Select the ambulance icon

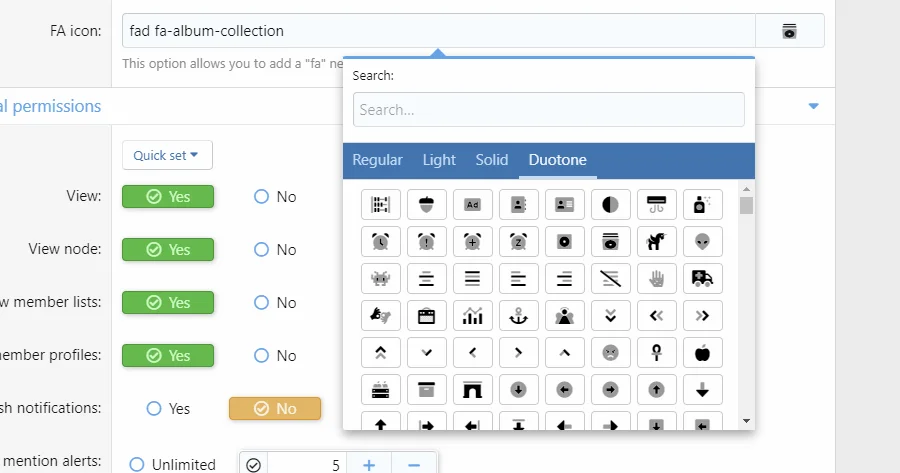click(702, 278)
